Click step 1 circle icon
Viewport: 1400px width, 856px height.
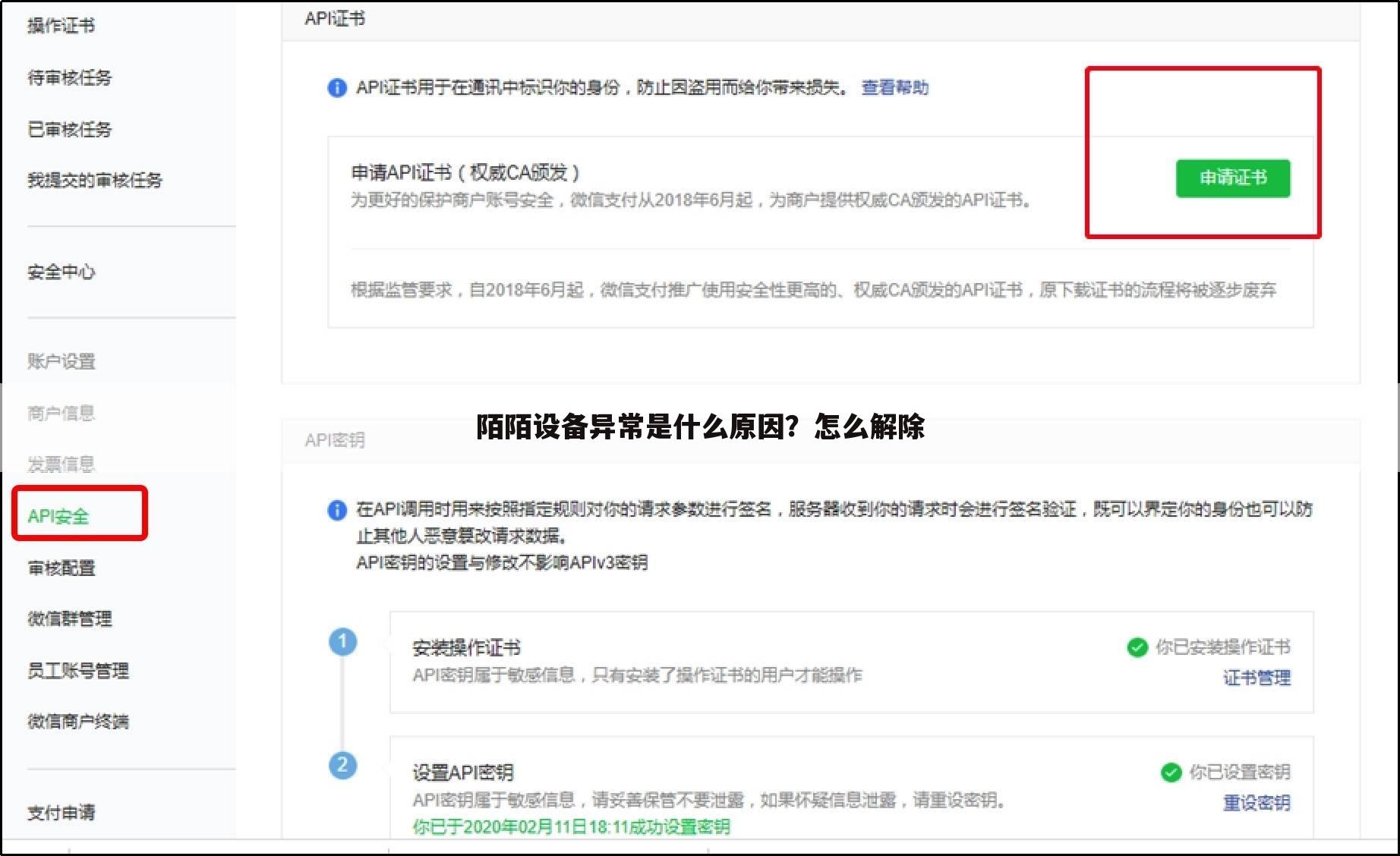[x=342, y=641]
